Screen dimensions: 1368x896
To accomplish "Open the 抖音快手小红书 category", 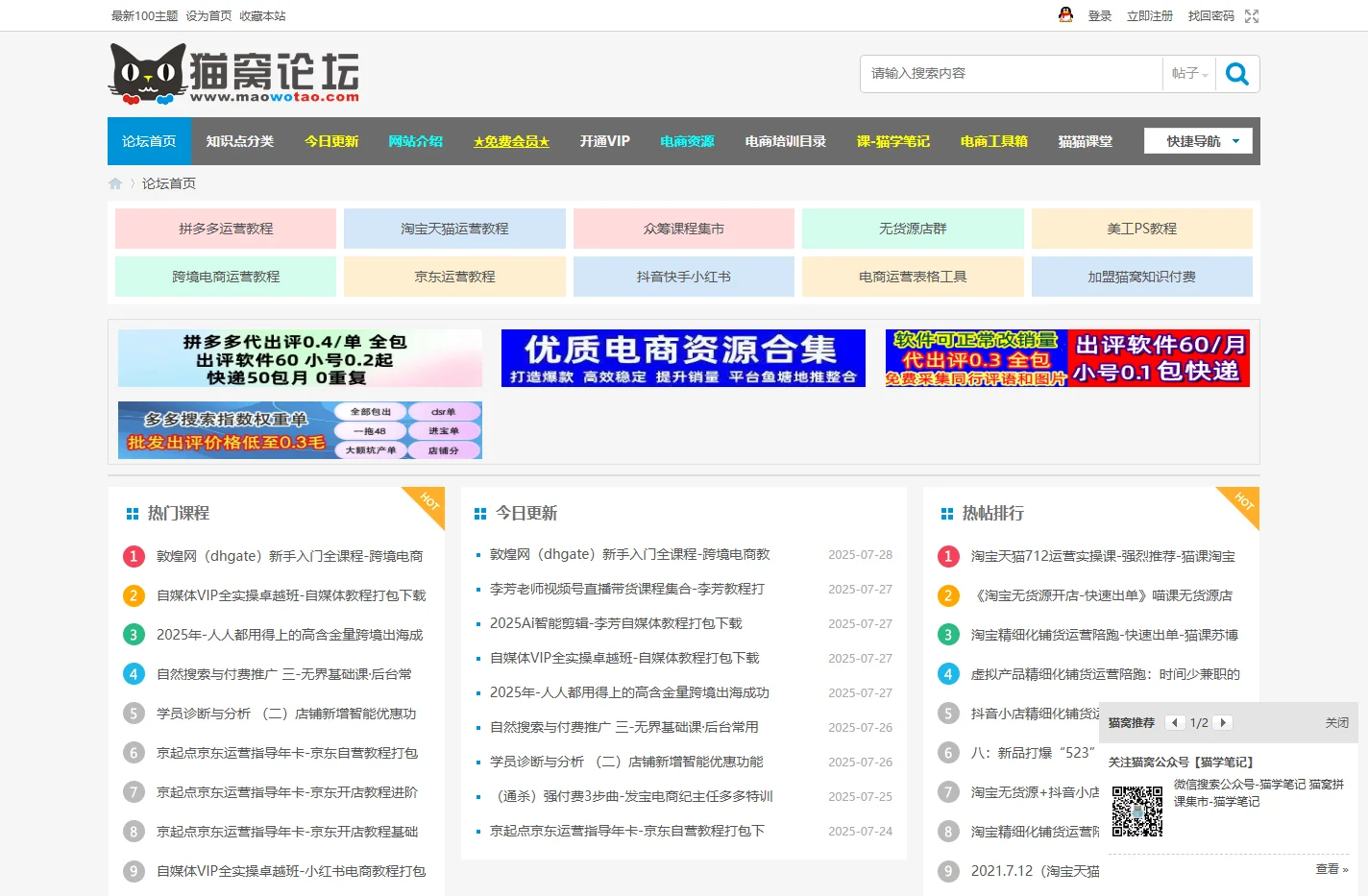I will (x=684, y=277).
